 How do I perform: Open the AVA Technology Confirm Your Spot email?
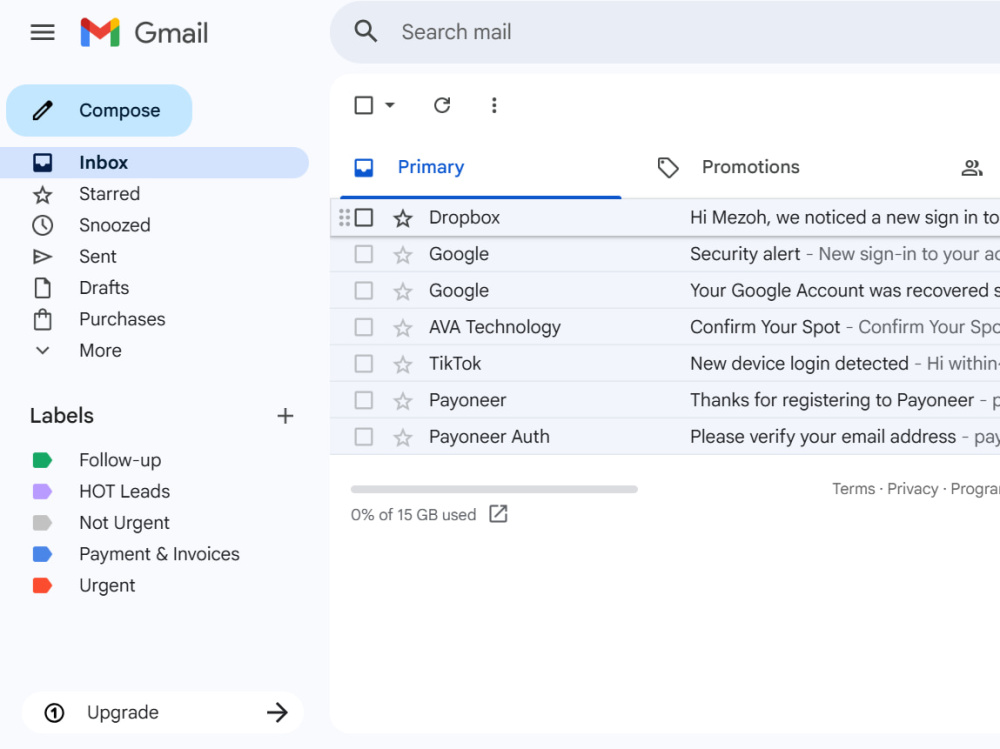point(665,327)
